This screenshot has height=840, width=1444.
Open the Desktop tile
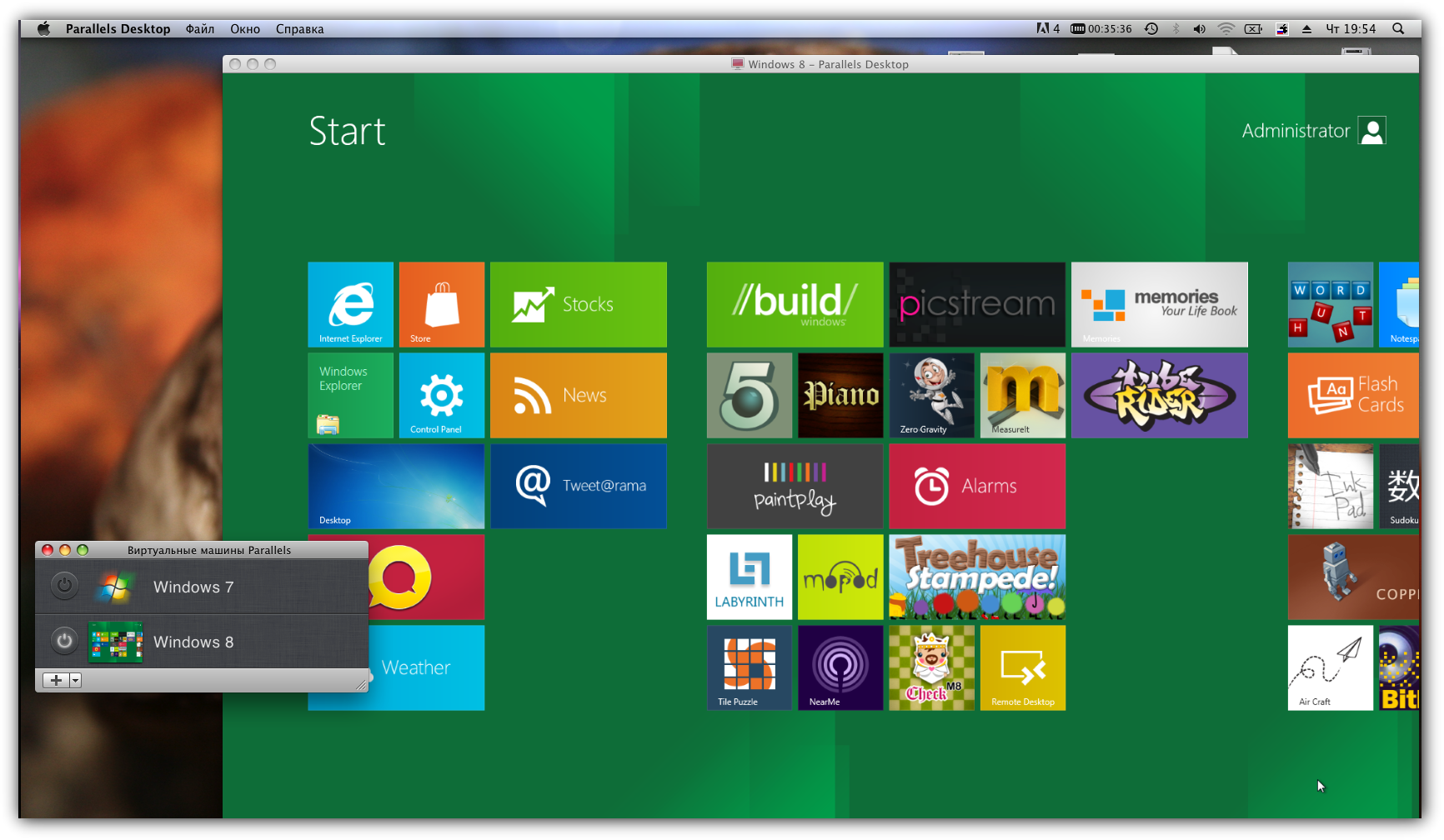click(396, 486)
